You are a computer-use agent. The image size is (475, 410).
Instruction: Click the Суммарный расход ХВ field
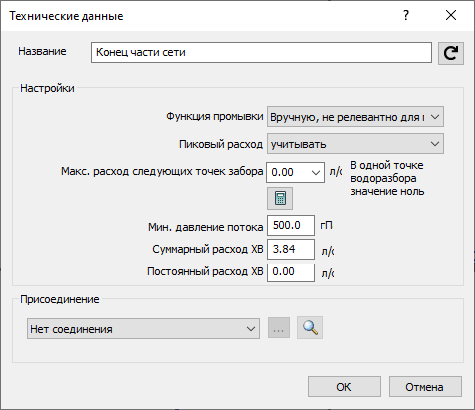[291, 249]
